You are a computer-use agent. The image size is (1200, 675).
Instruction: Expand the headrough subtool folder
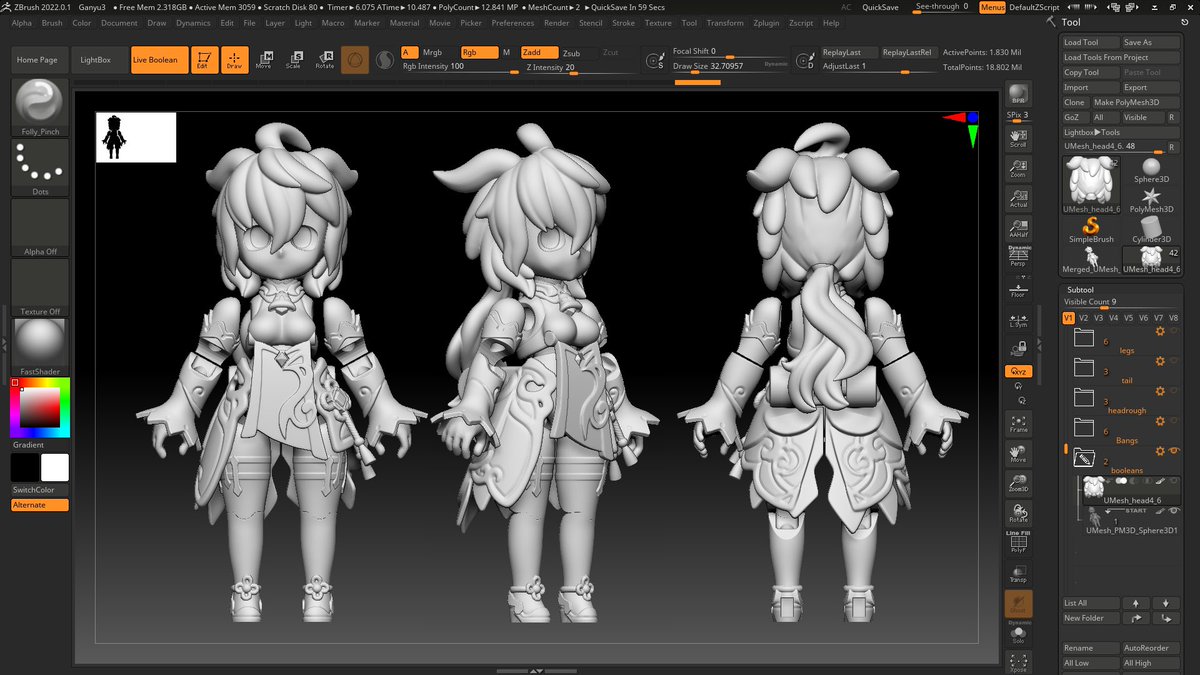(x=1084, y=397)
